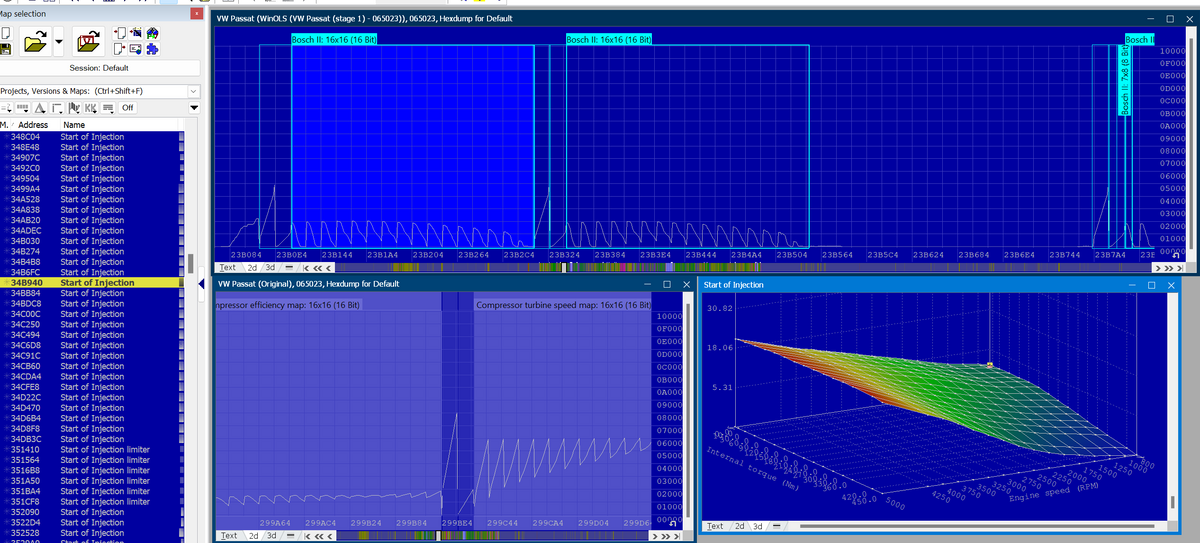This screenshot has height=543, width=1200.
Task: Click fast-forward arrows in Original hexdump
Action: point(666,536)
